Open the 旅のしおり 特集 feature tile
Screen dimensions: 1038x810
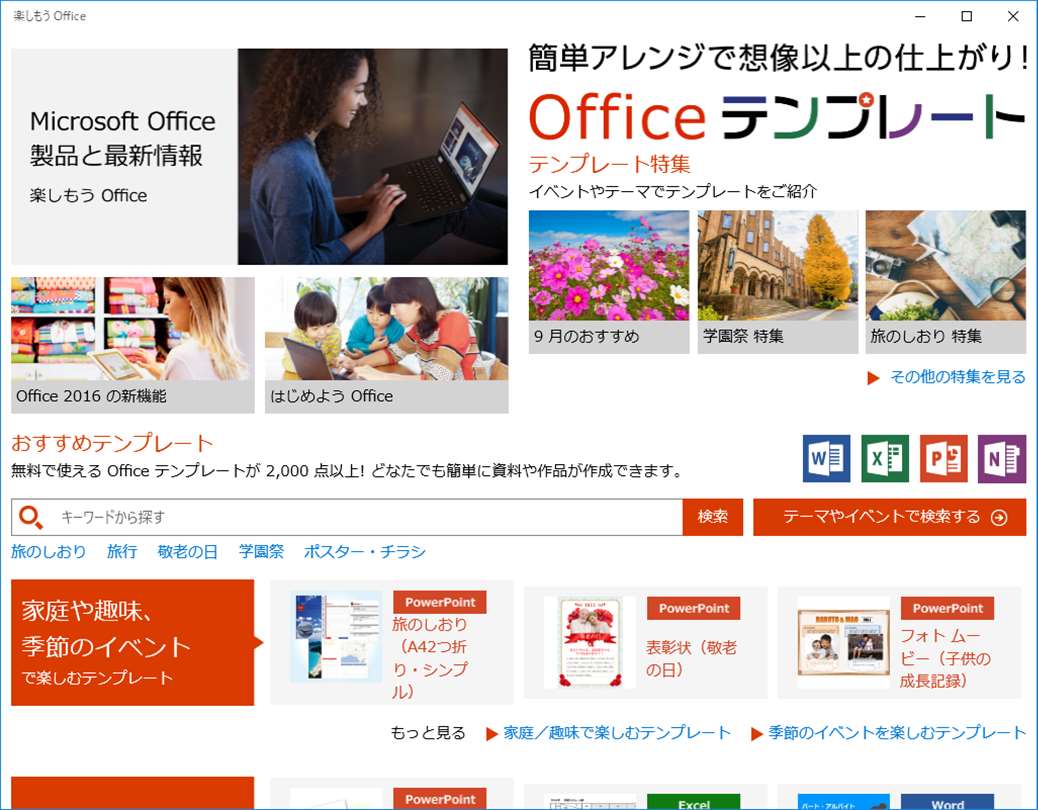tap(945, 282)
